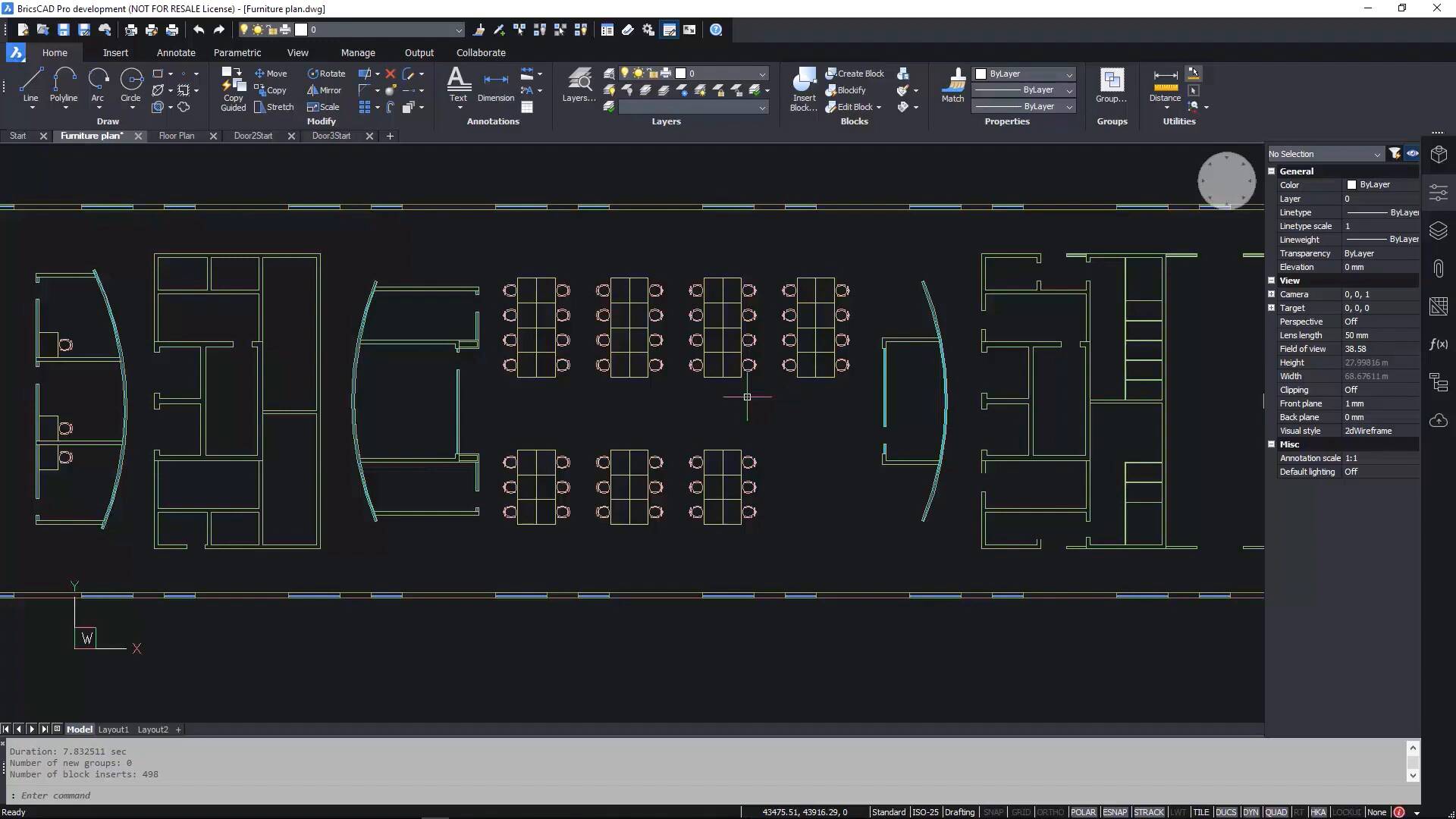Toggle ORTHO mode in the status bar
This screenshot has height=819, width=1456.
[1050, 812]
